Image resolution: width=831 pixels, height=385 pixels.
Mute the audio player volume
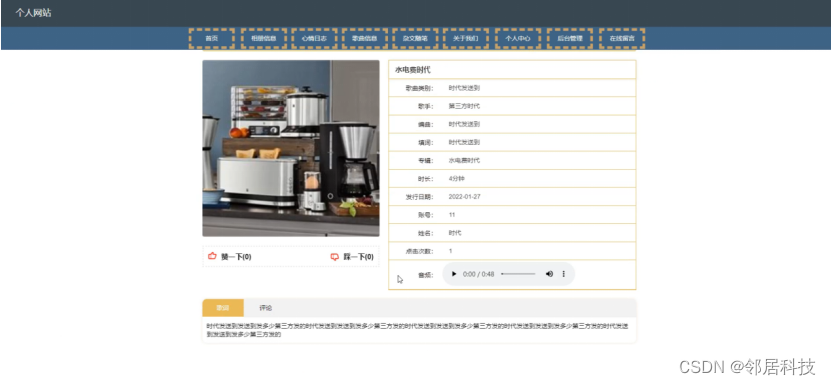tap(550, 274)
